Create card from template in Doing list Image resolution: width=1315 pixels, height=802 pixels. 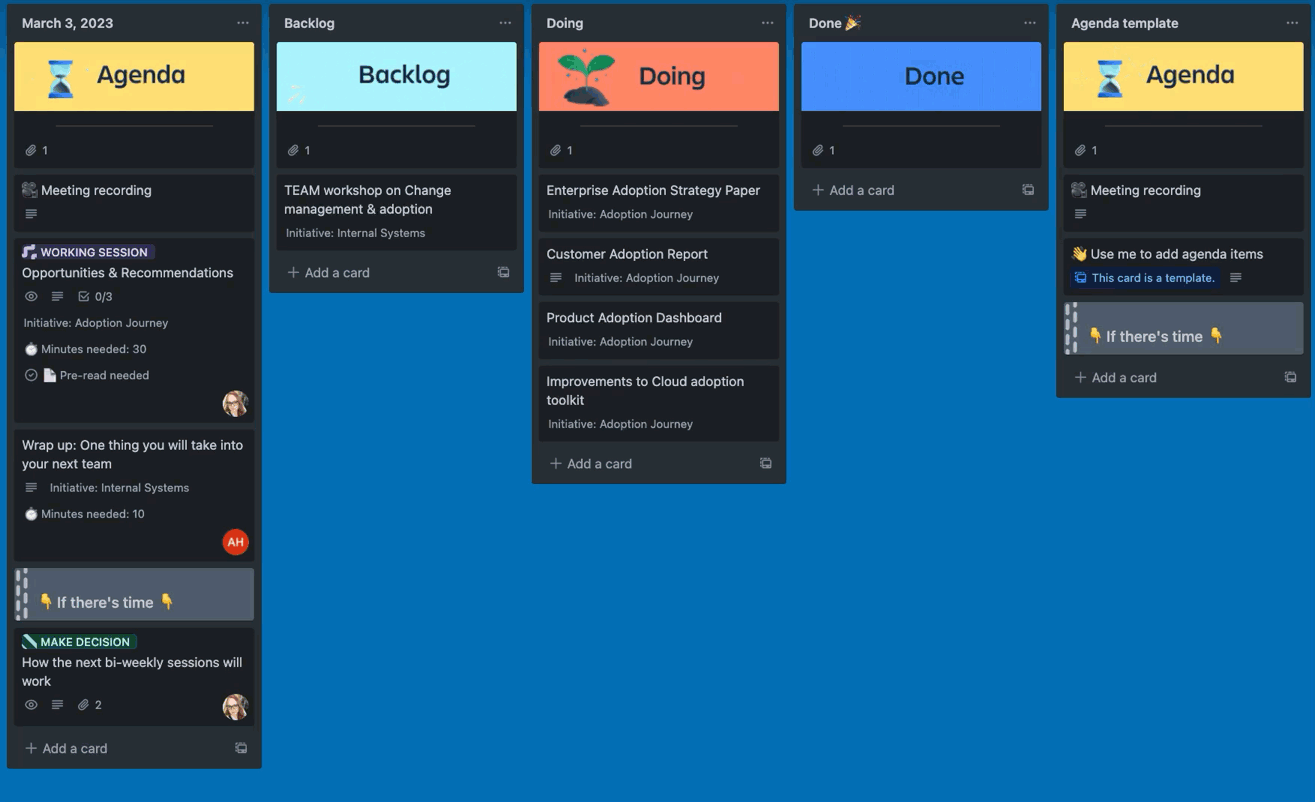click(x=766, y=463)
